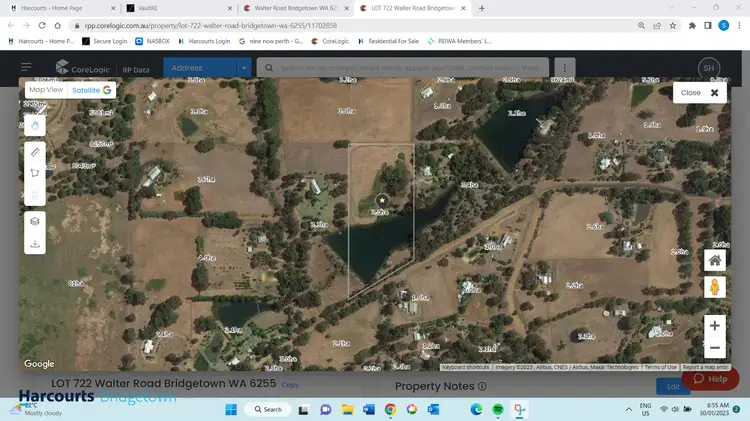Click the CoreLogic logo

point(82,67)
